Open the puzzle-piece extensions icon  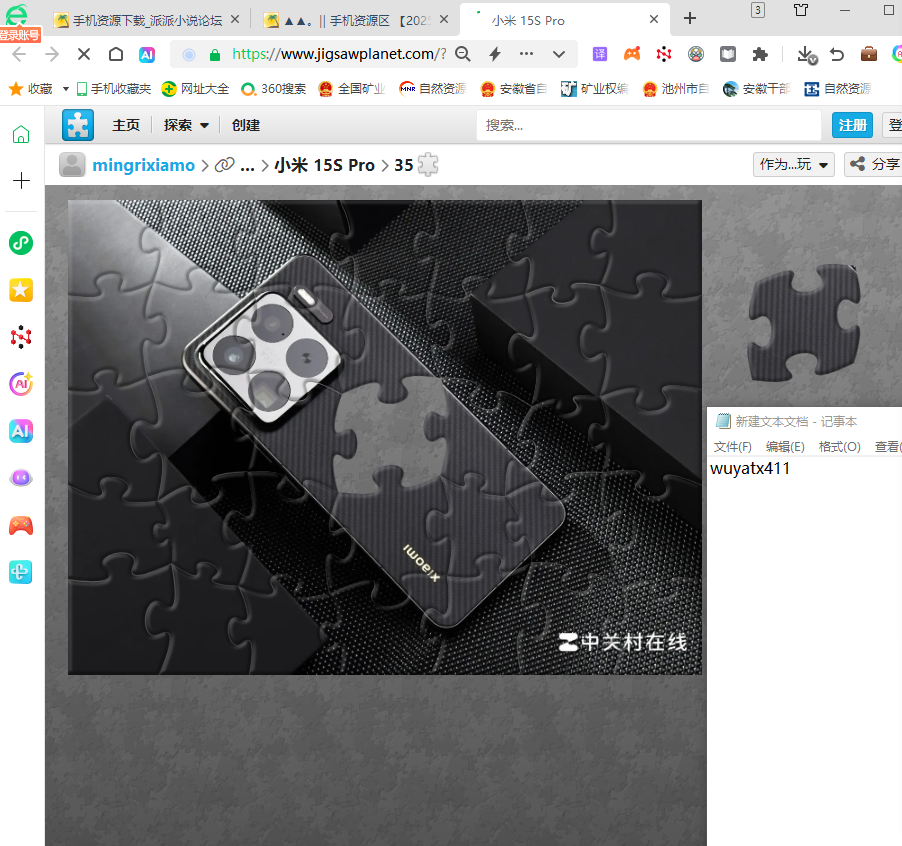coord(760,54)
